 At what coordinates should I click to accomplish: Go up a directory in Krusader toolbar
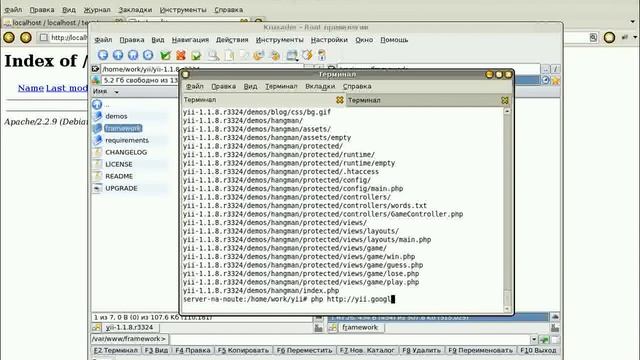(x=118, y=55)
